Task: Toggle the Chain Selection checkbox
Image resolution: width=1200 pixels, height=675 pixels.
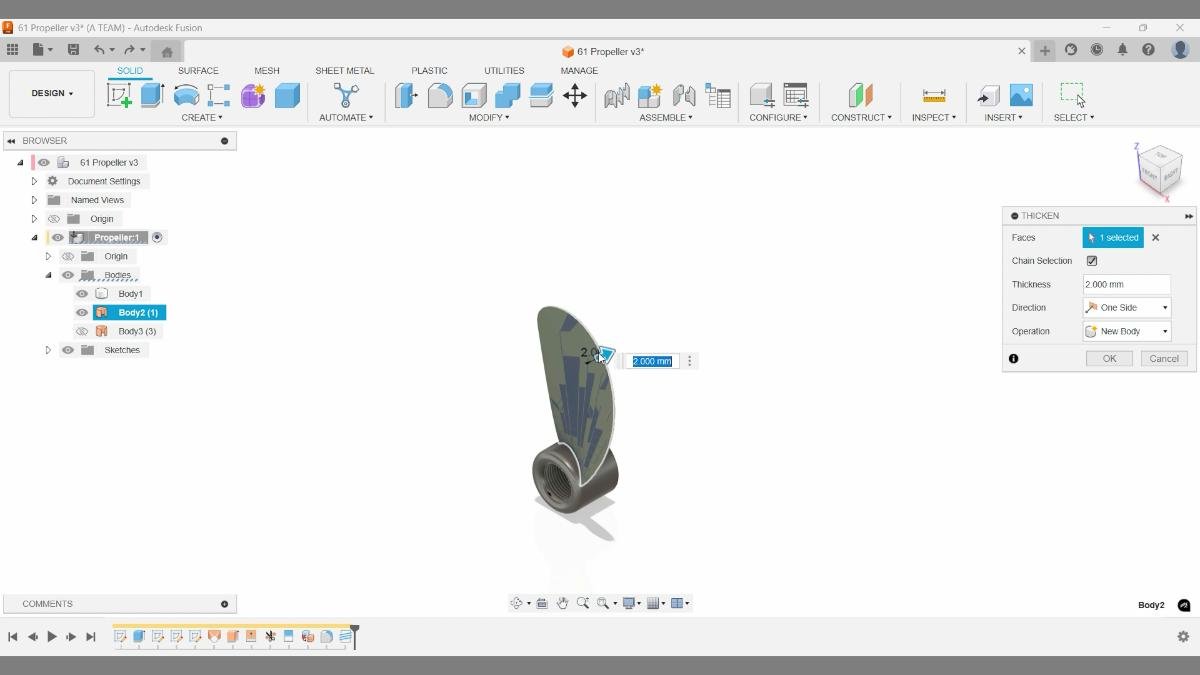Action: pos(1091,260)
